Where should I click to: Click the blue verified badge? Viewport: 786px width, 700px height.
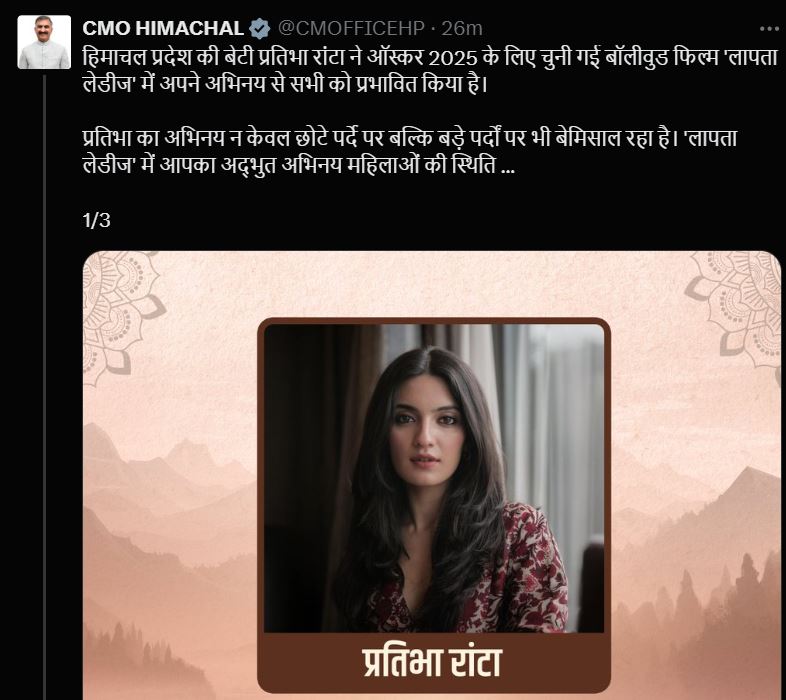pos(260,29)
